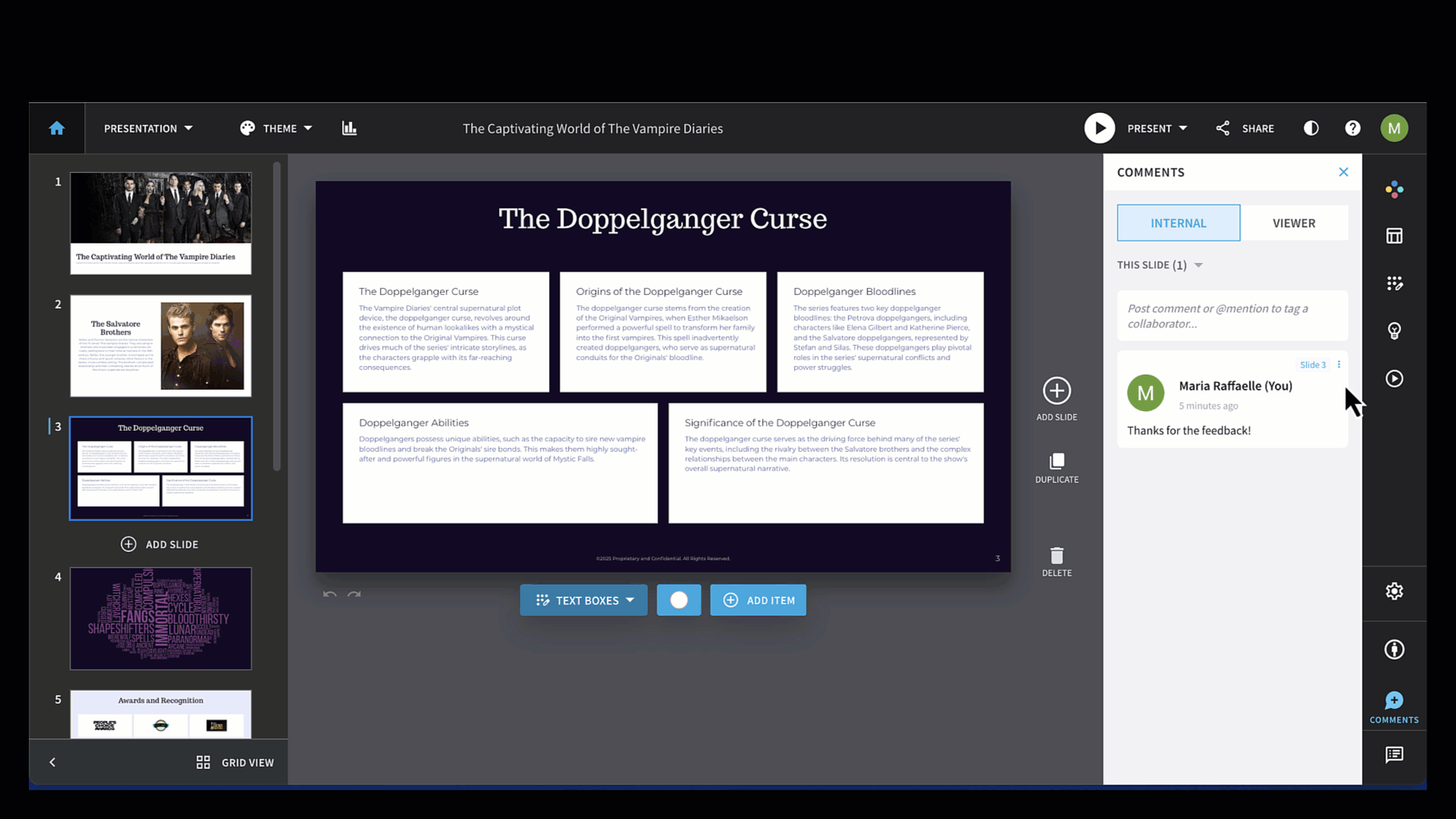
Task: Open the speaker notes icon
Action: [1394, 755]
